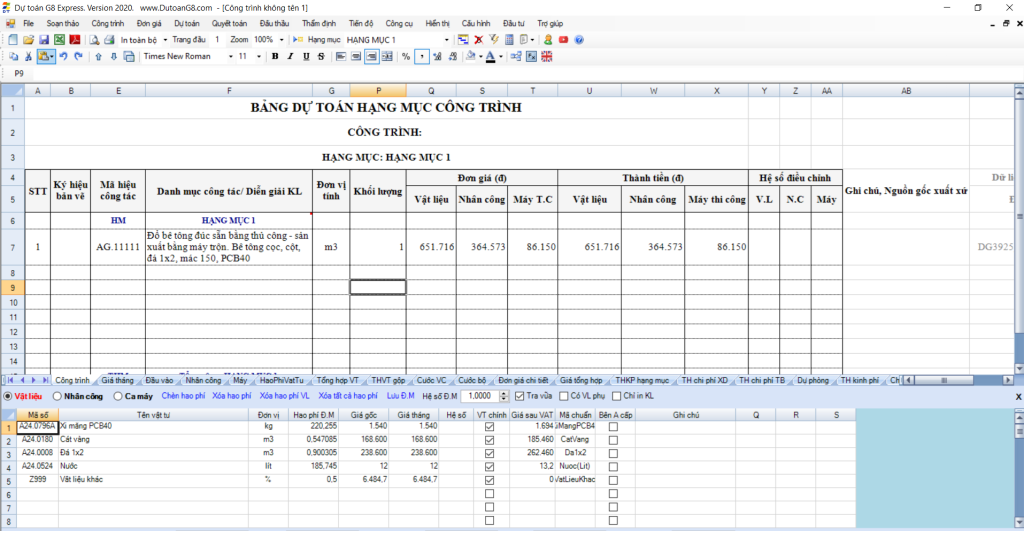Click the UK flag language icon
Image resolution: width=1024 pixels, height=535 pixels.
pos(546,57)
